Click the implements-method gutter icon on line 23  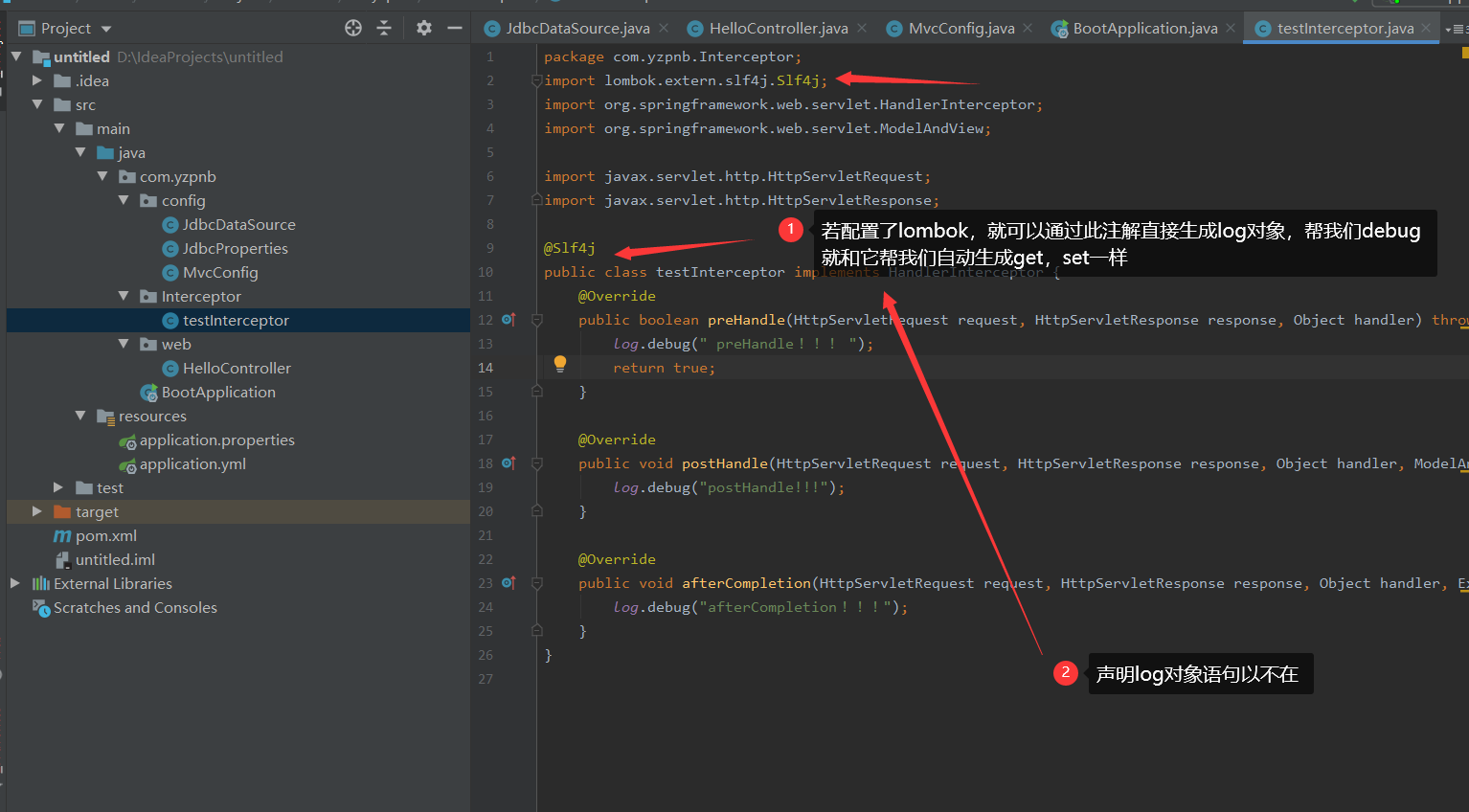508,582
